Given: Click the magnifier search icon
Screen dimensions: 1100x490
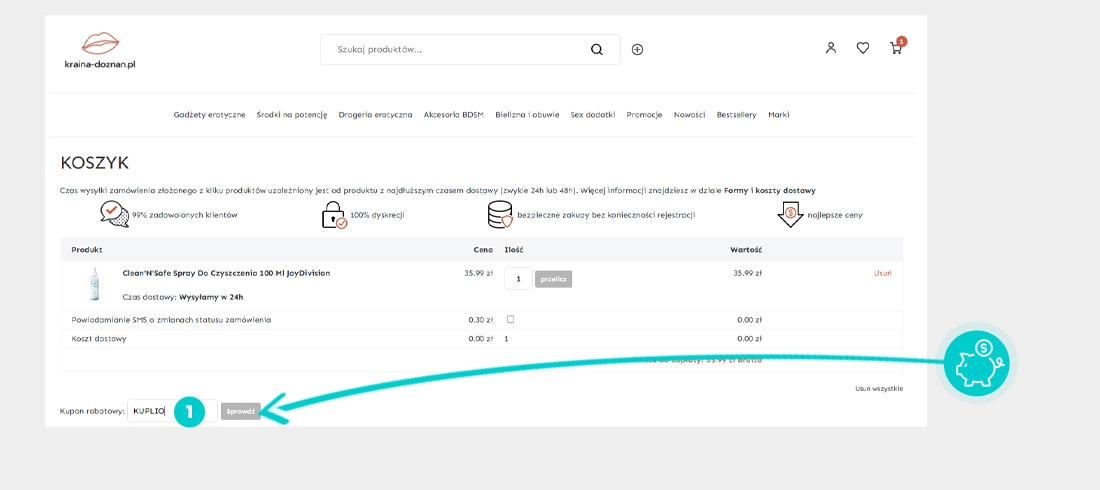Looking at the screenshot, I should point(597,49).
